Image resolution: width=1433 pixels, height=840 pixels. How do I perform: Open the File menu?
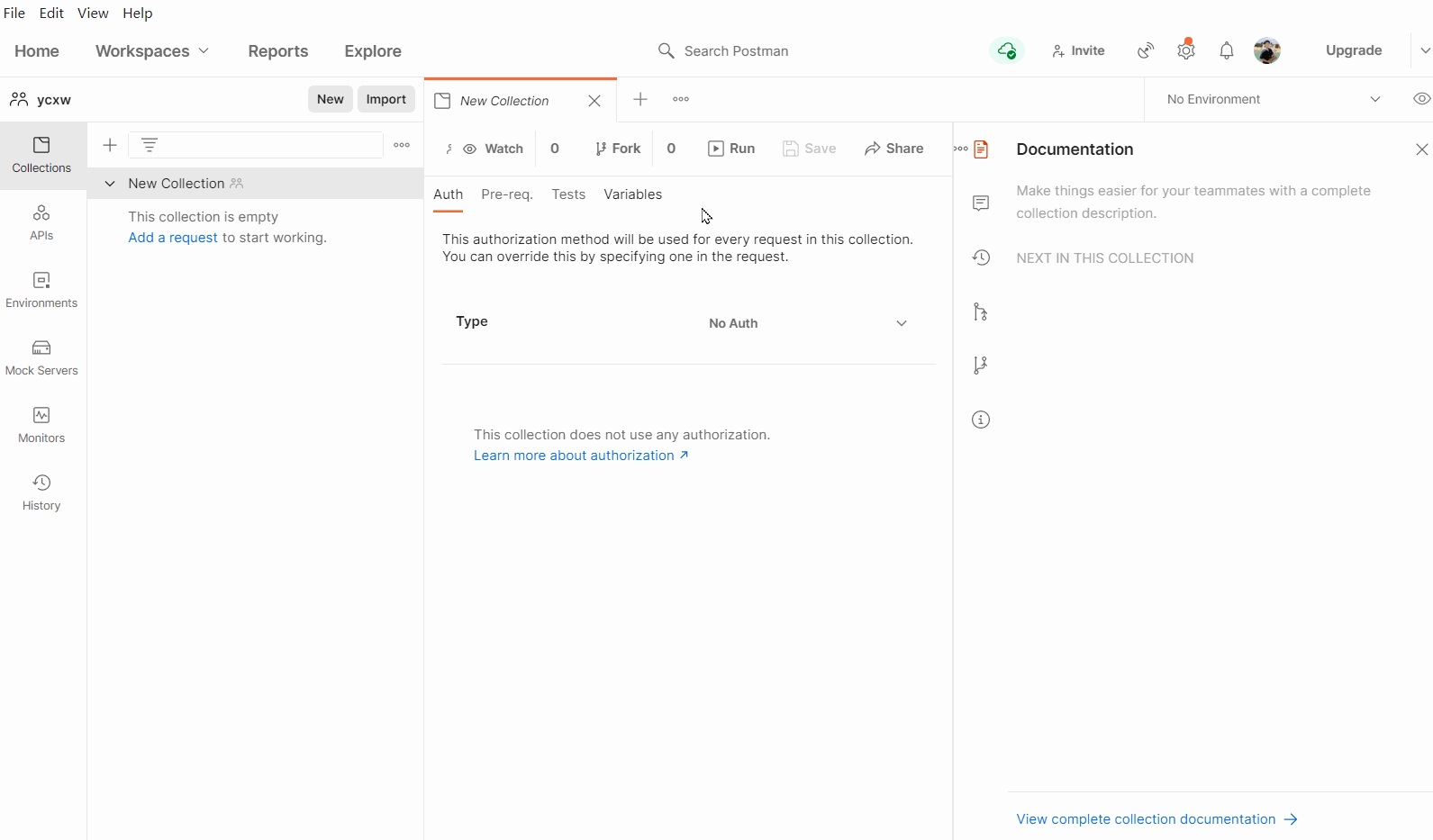[14, 14]
